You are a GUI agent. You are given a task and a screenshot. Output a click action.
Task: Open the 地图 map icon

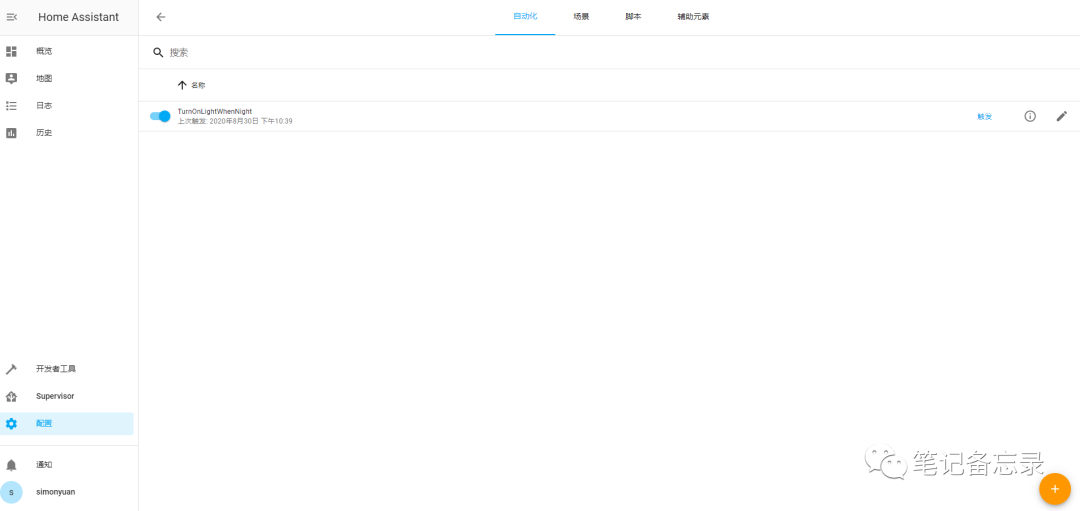[x=11, y=79]
